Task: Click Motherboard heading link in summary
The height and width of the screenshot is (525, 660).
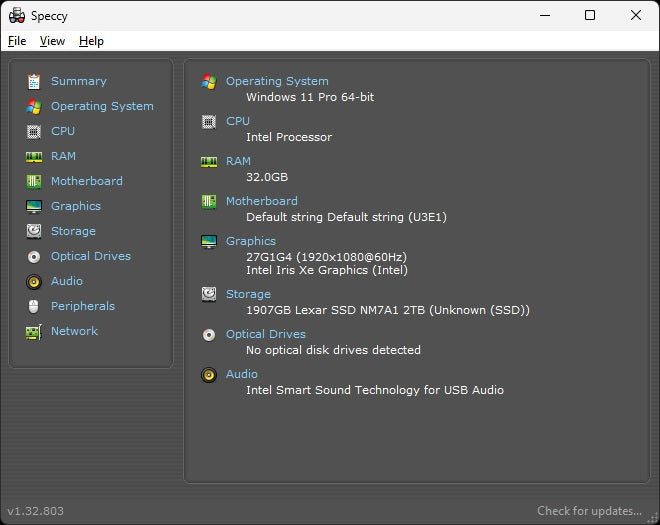Action: point(262,201)
